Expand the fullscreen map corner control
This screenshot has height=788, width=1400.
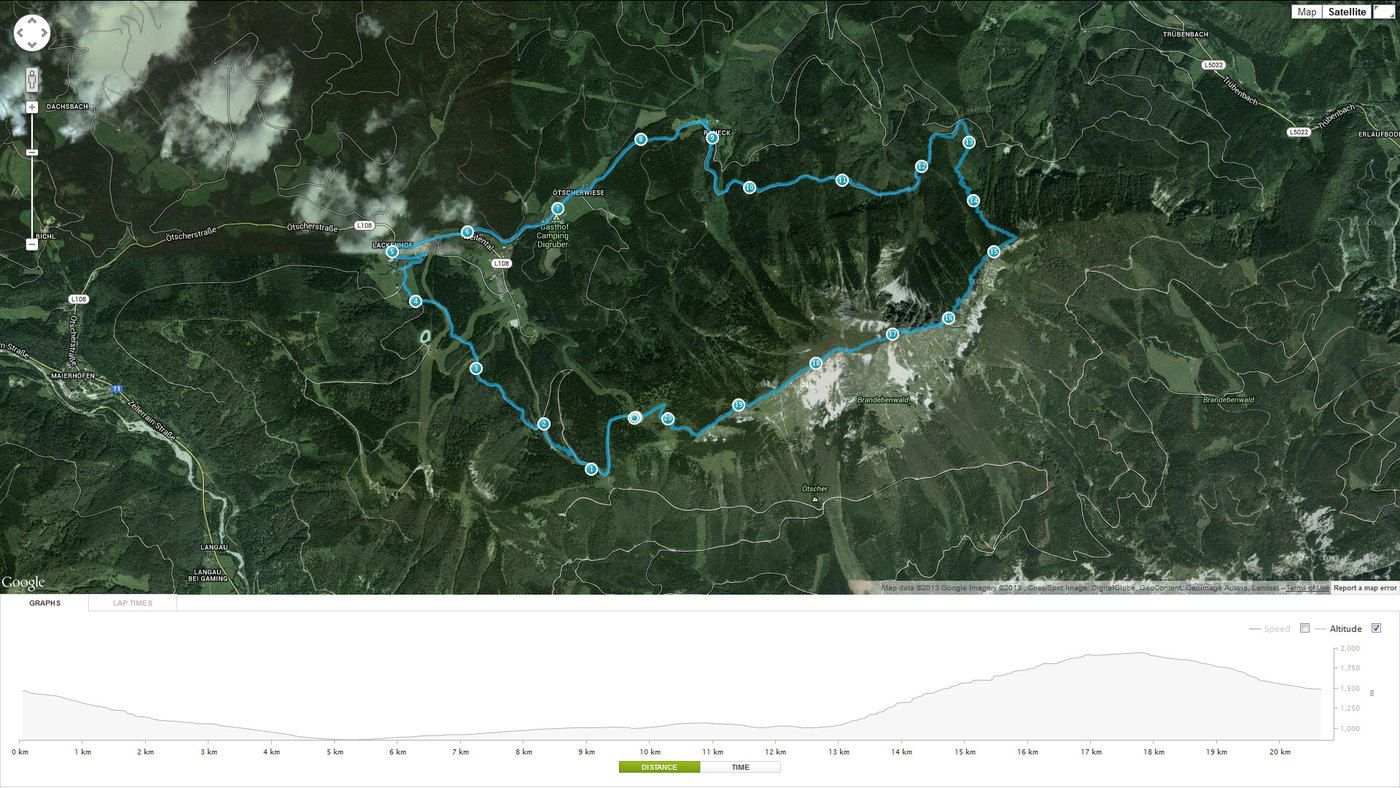[1385, 11]
